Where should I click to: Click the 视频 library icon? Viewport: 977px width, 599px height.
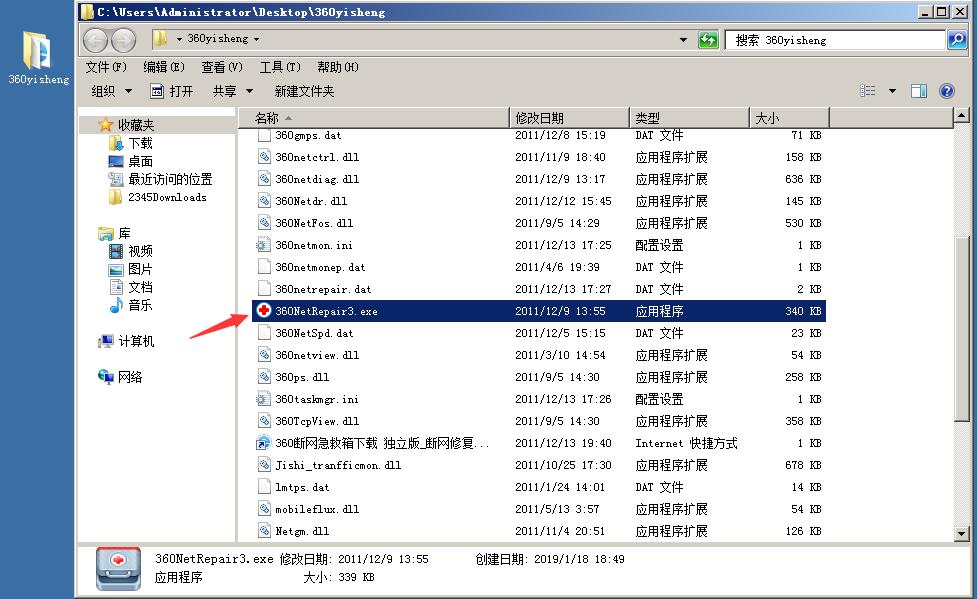click(x=116, y=251)
